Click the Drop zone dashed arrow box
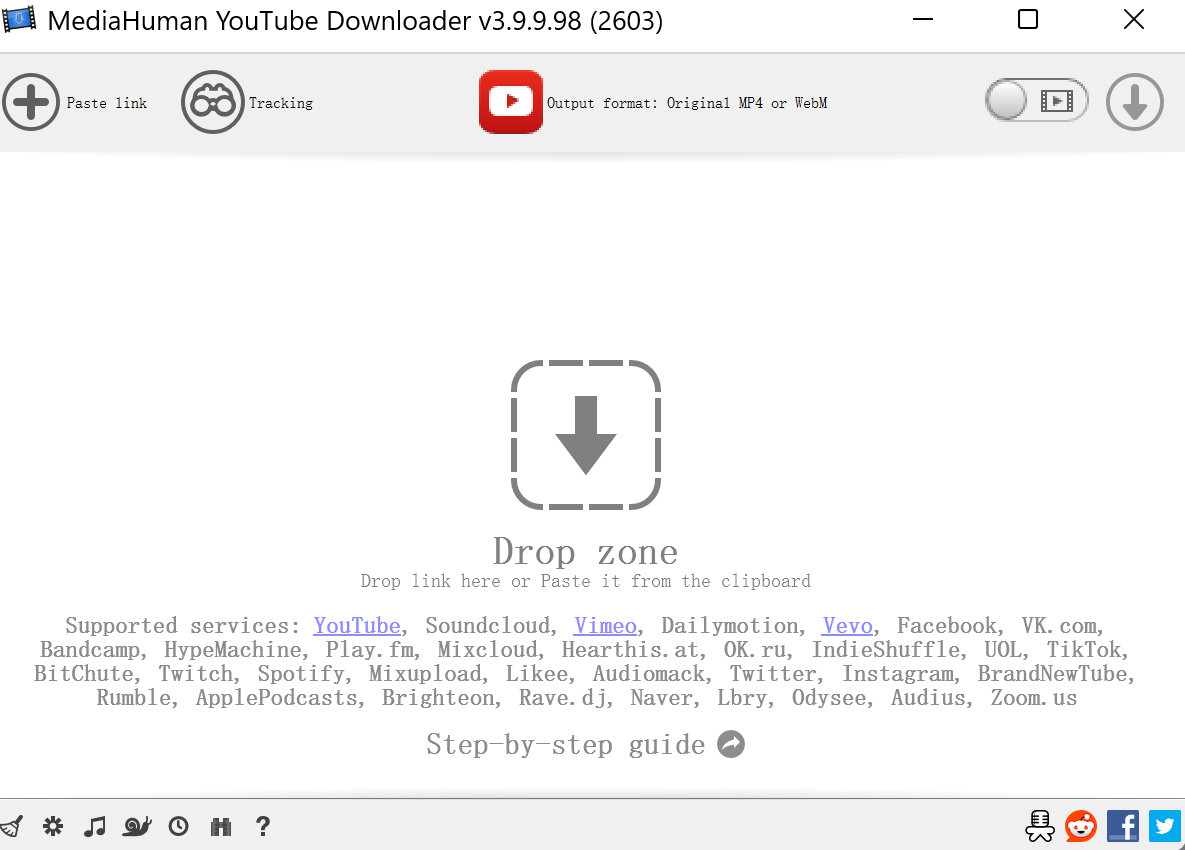This screenshot has width=1185, height=850. point(586,434)
